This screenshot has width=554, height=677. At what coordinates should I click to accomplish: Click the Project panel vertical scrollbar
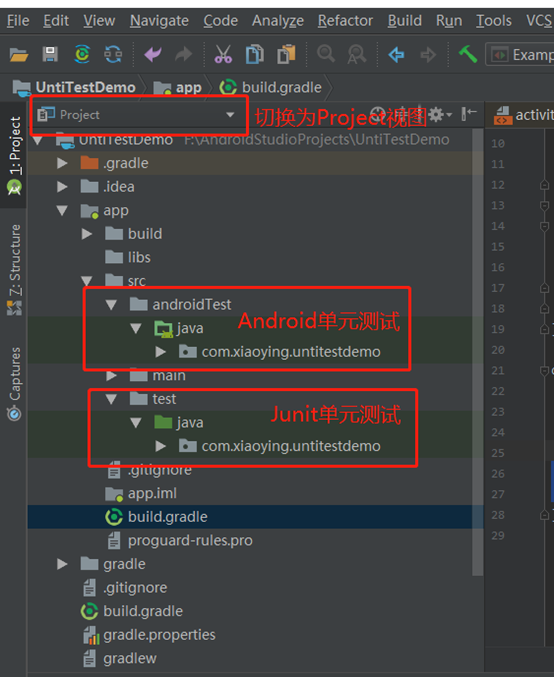[477, 352]
